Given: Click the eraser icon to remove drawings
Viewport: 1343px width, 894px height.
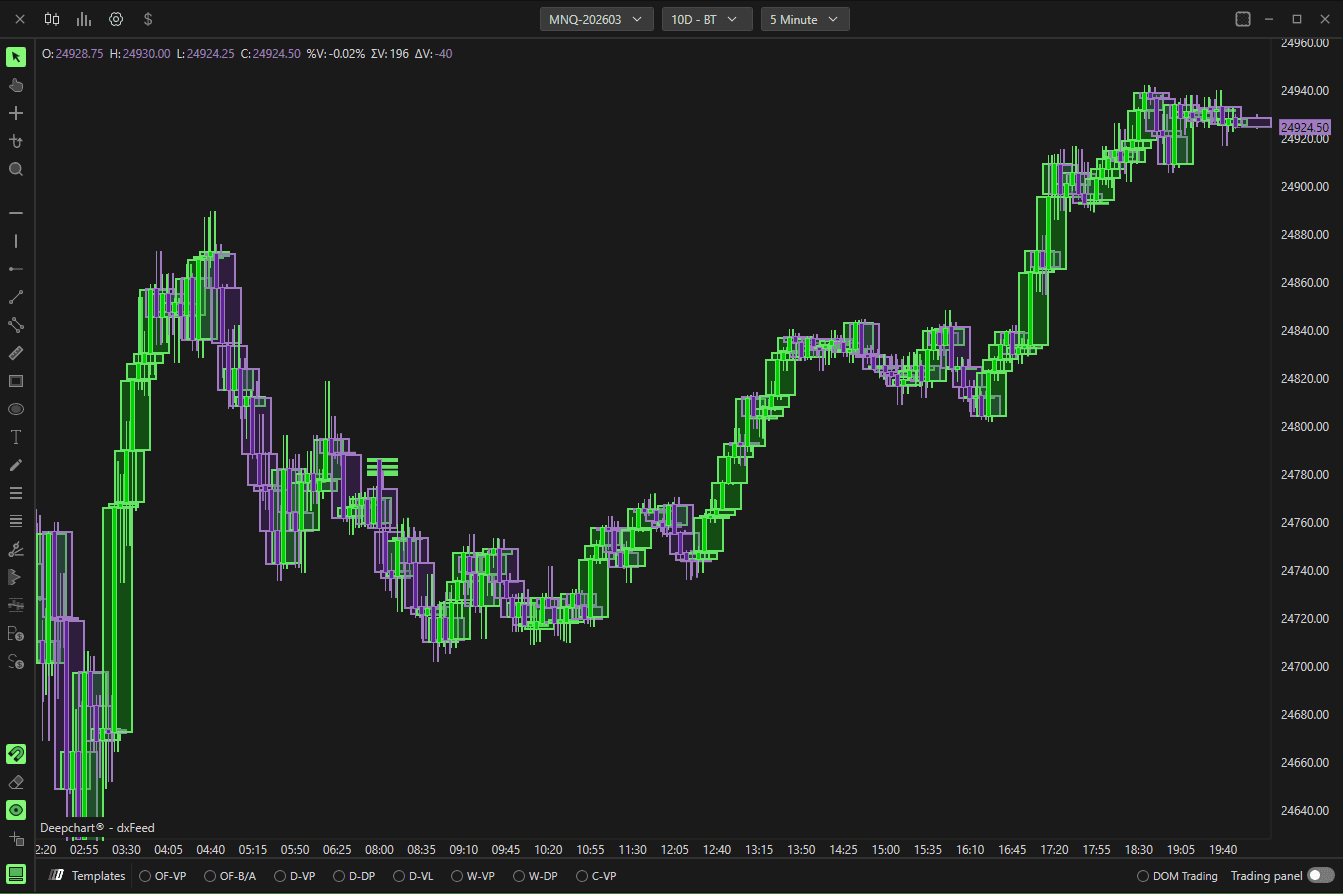Looking at the screenshot, I should [16, 782].
